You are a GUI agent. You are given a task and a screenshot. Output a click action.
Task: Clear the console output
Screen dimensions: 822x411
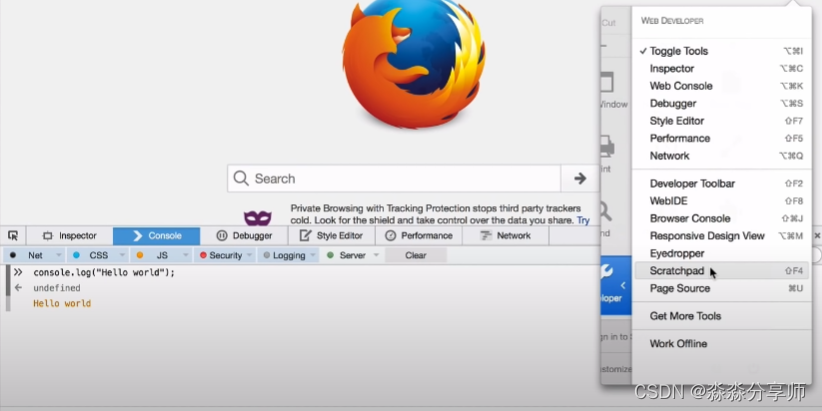(x=416, y=255)
